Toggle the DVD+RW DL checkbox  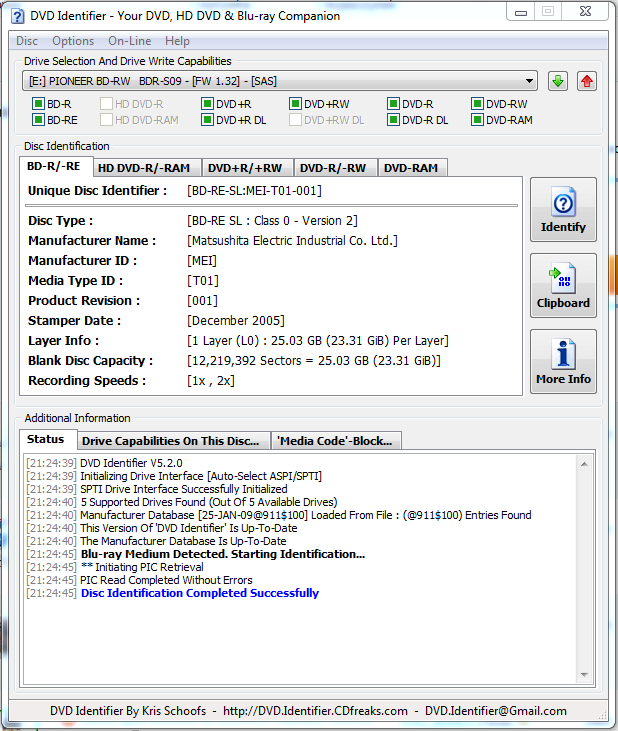295,120
